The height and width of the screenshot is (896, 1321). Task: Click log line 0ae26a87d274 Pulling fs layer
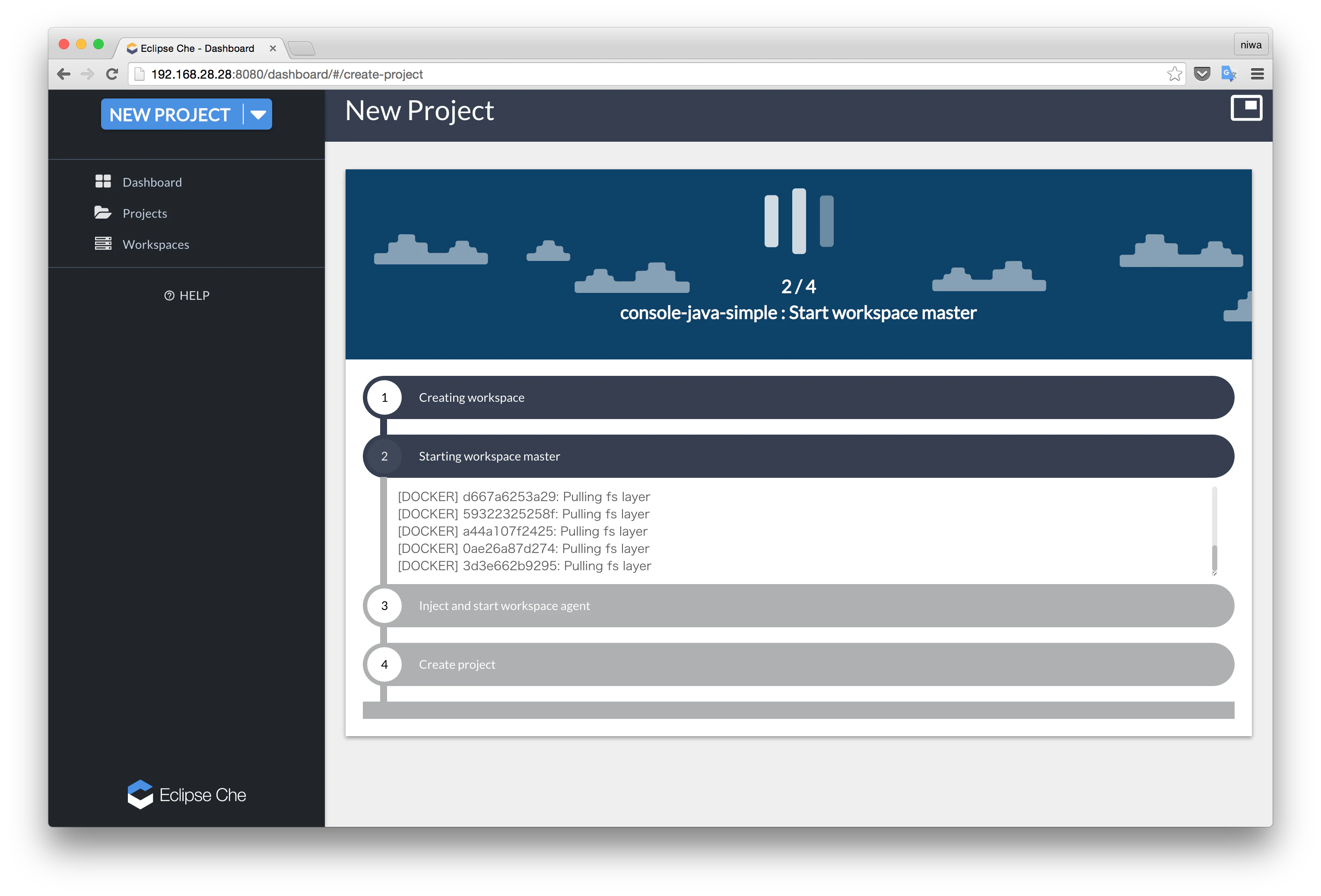click(523, 548)
